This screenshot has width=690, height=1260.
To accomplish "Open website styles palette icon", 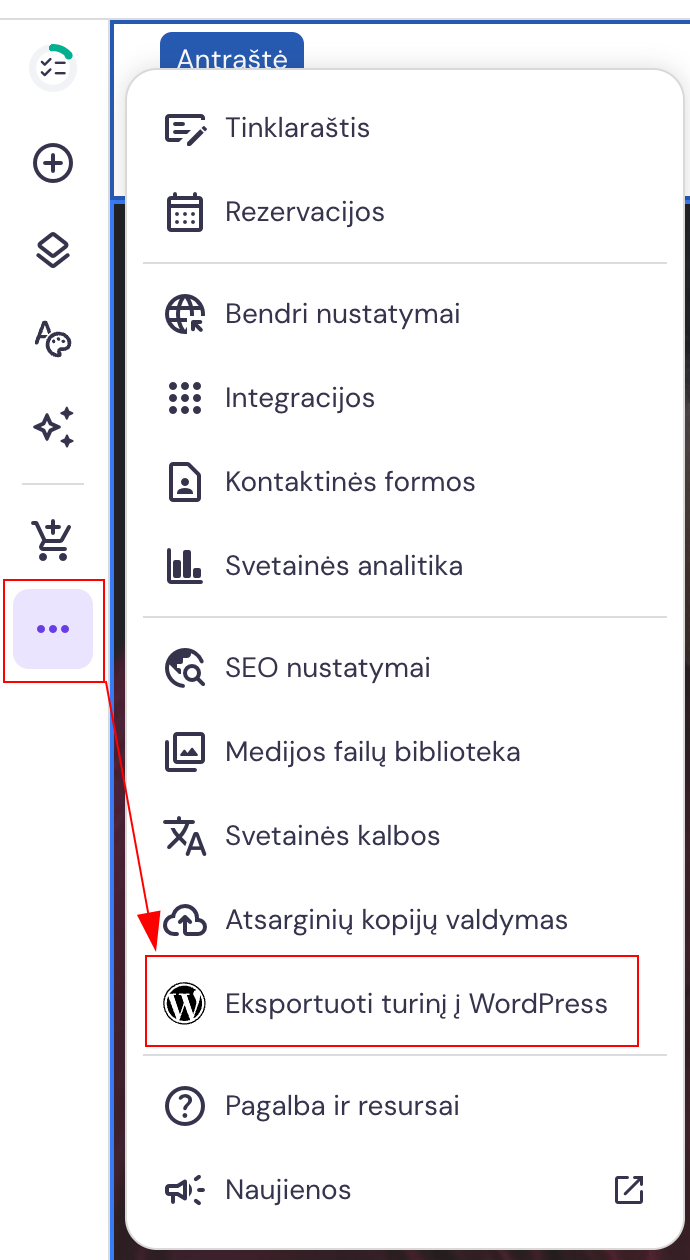I will pyautogui.click(x=53, y=339).
